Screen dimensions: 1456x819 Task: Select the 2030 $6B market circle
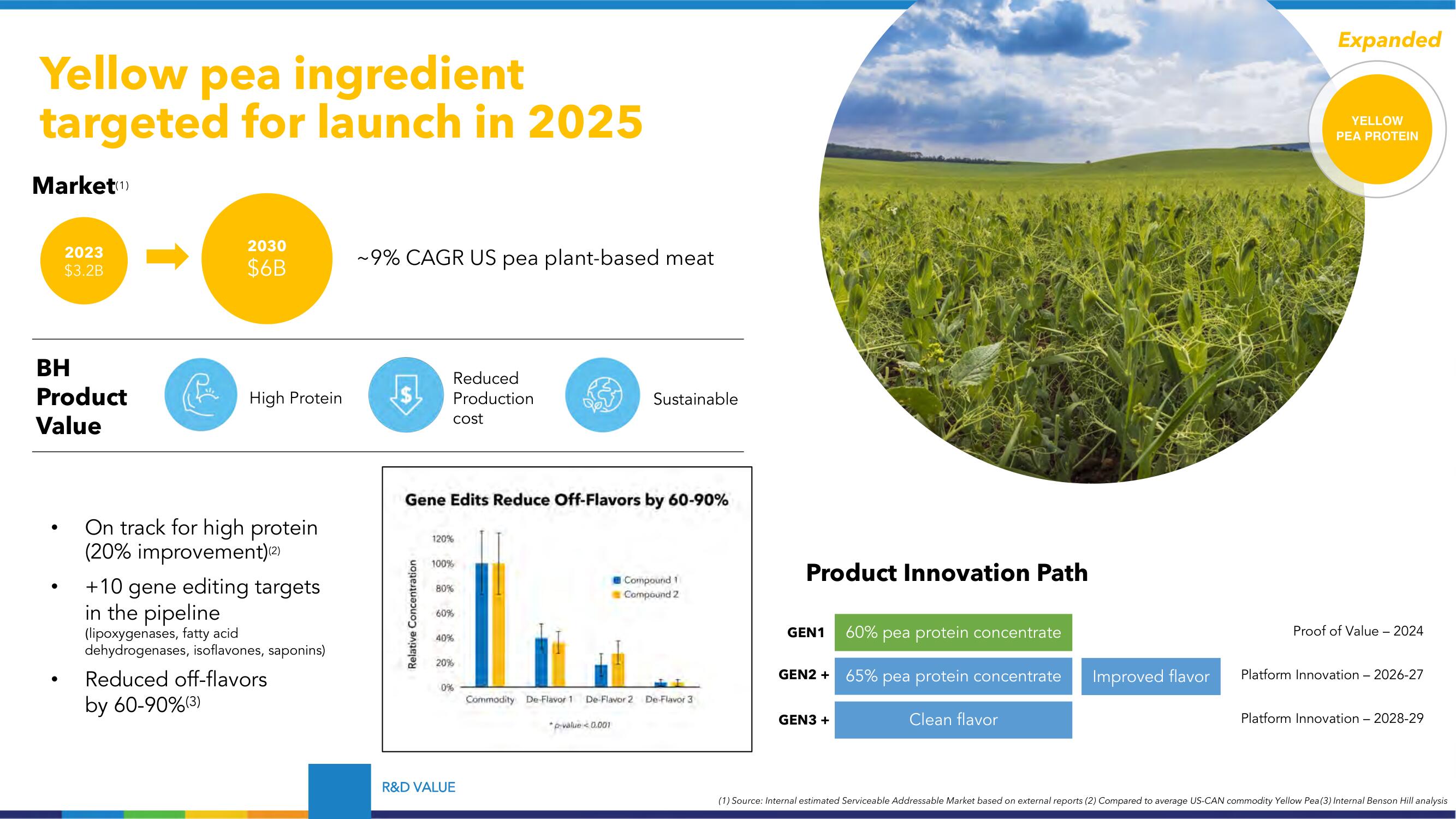pyautogui.click(x=267, y=258)
